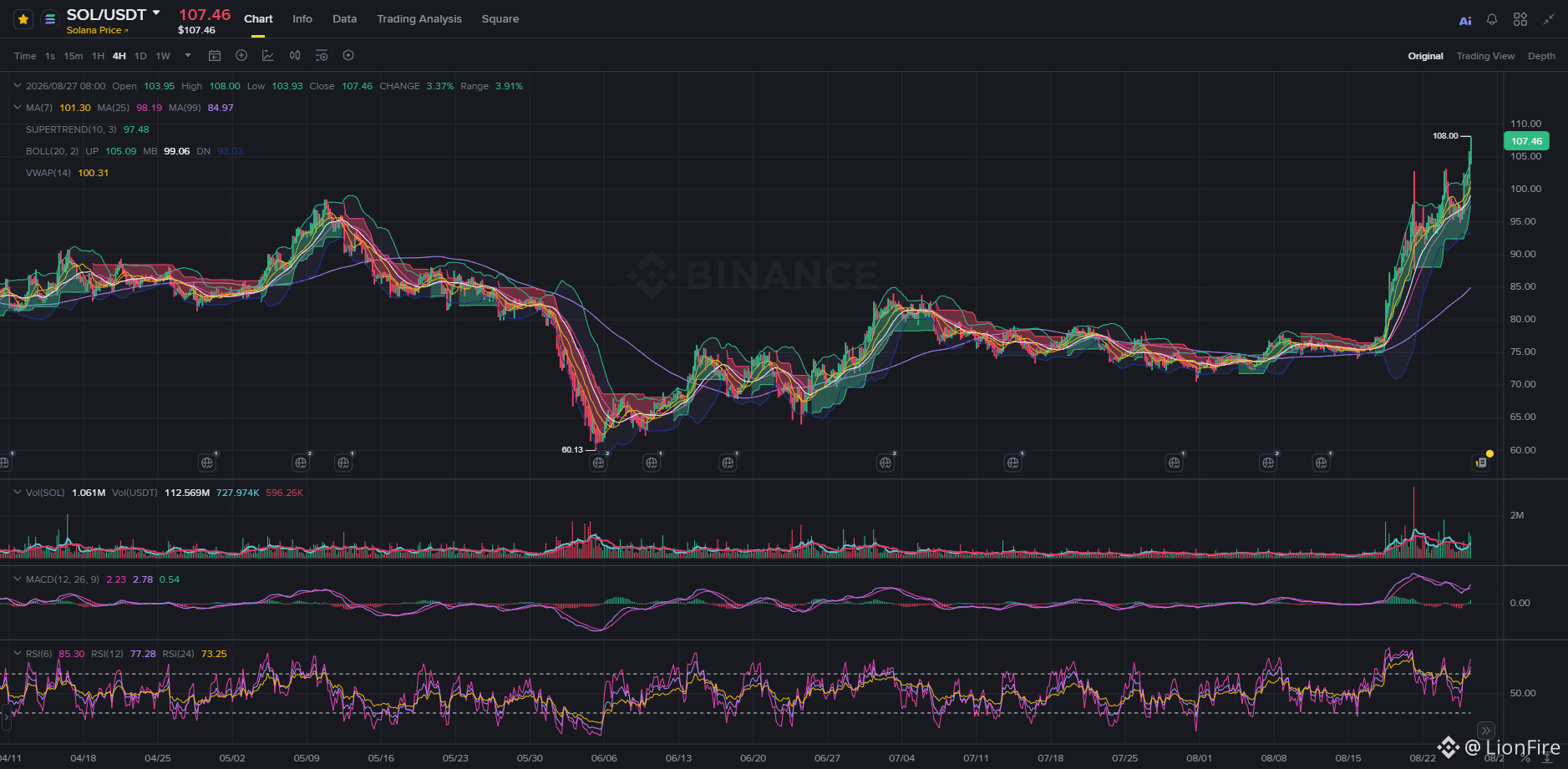Click the 108.00 high price marker label
This screenshot has height=769, width=1568.
1445,136
